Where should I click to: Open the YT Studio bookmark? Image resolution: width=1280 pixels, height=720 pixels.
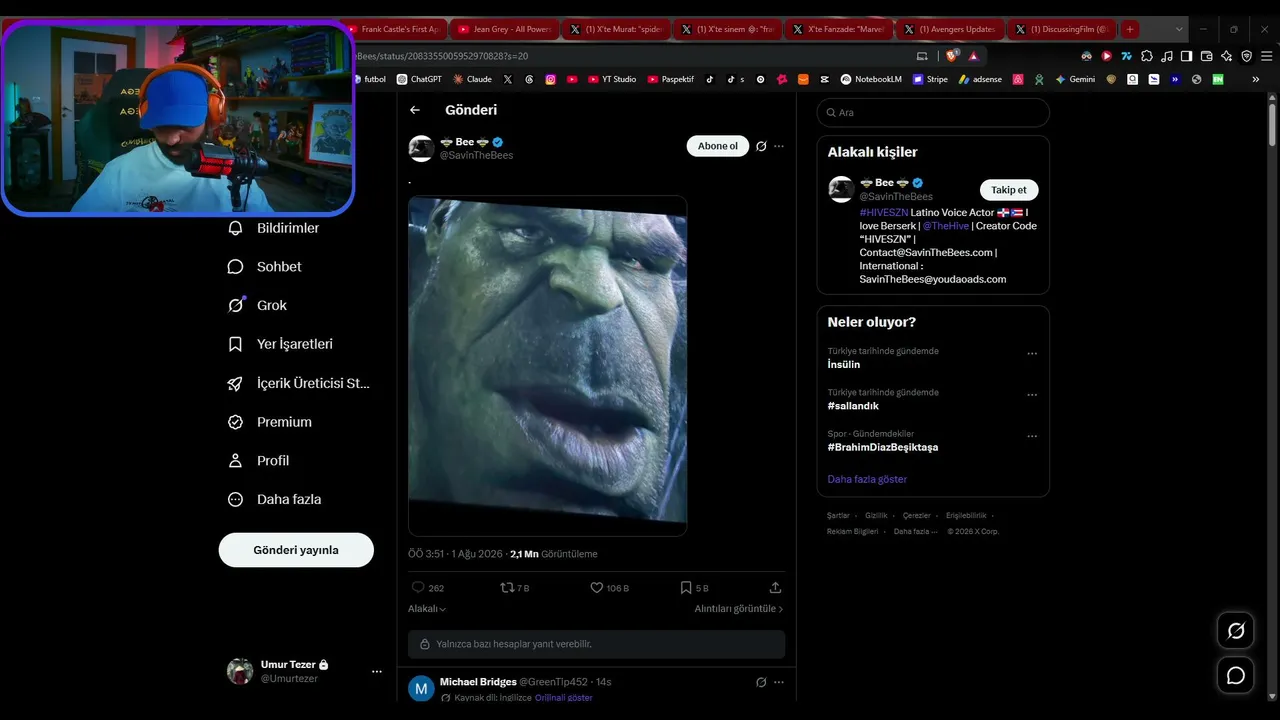click(x=612, y=79)
